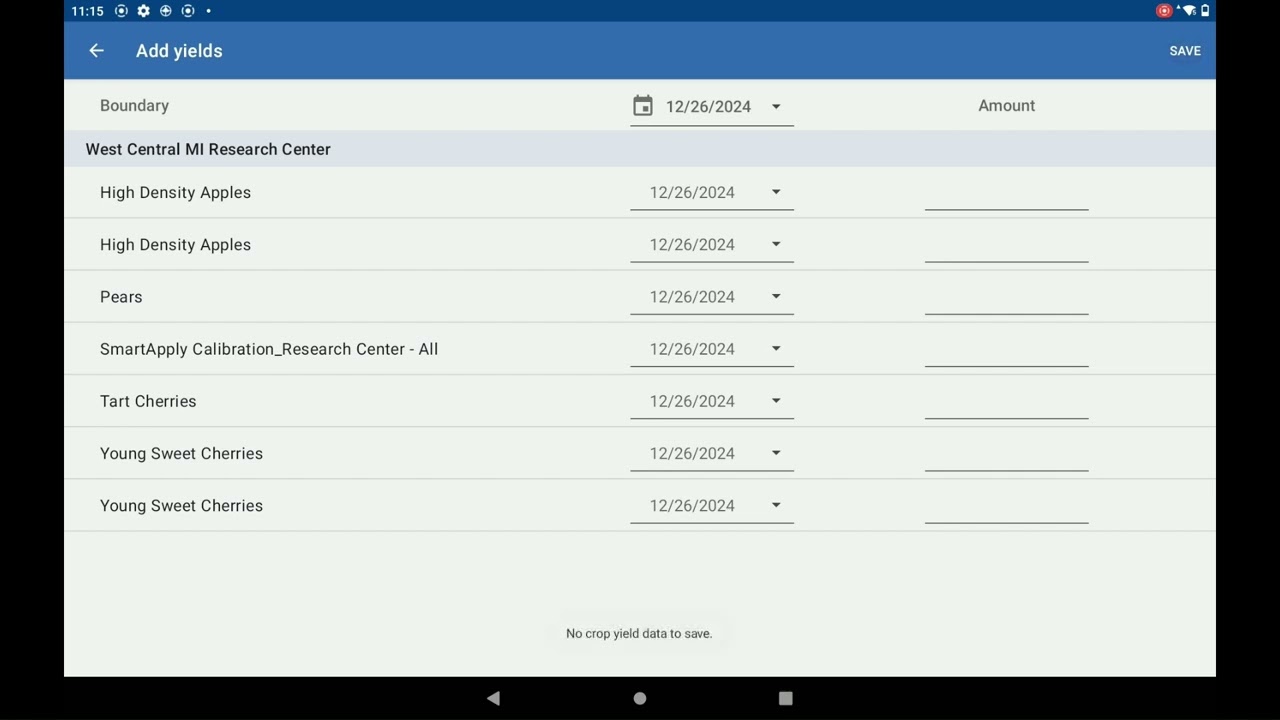Tap SAVE to store the yields
The height and width of the screenshot is (720, 1280).
click(1185, 51)
